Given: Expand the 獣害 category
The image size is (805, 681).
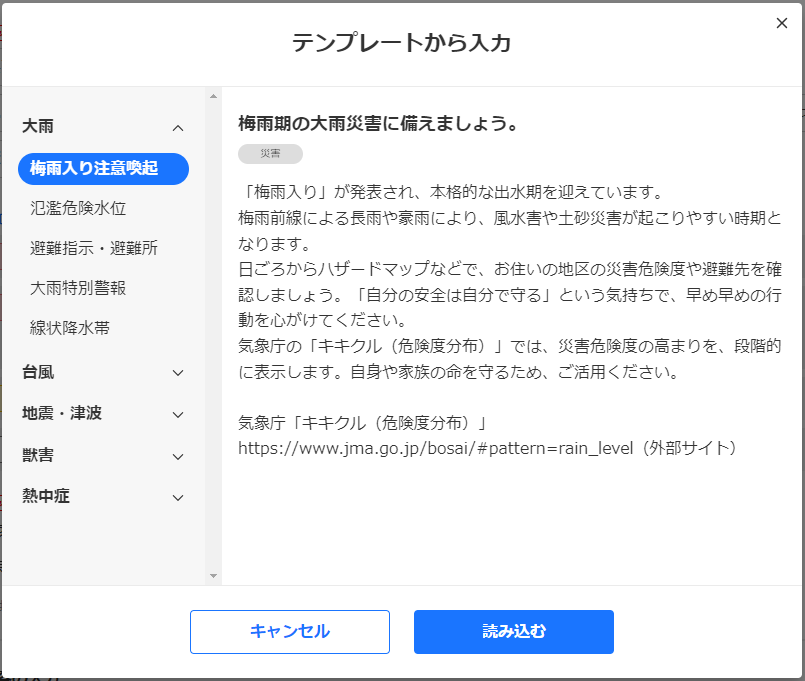Looking at the screenshot, I should (100, 456).
